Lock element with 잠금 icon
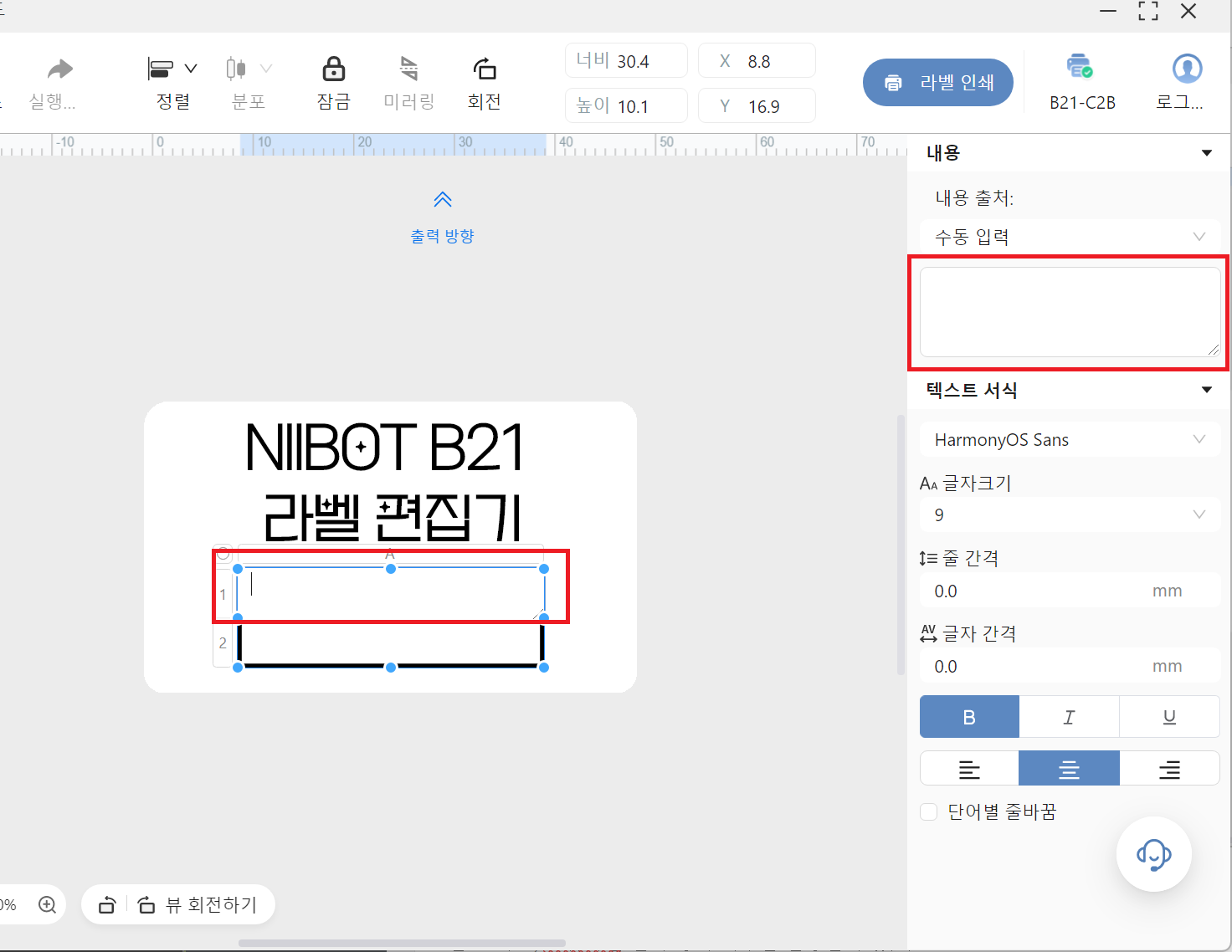The image size is (1232, 952). pyautogui.click(x=333, y=69)
